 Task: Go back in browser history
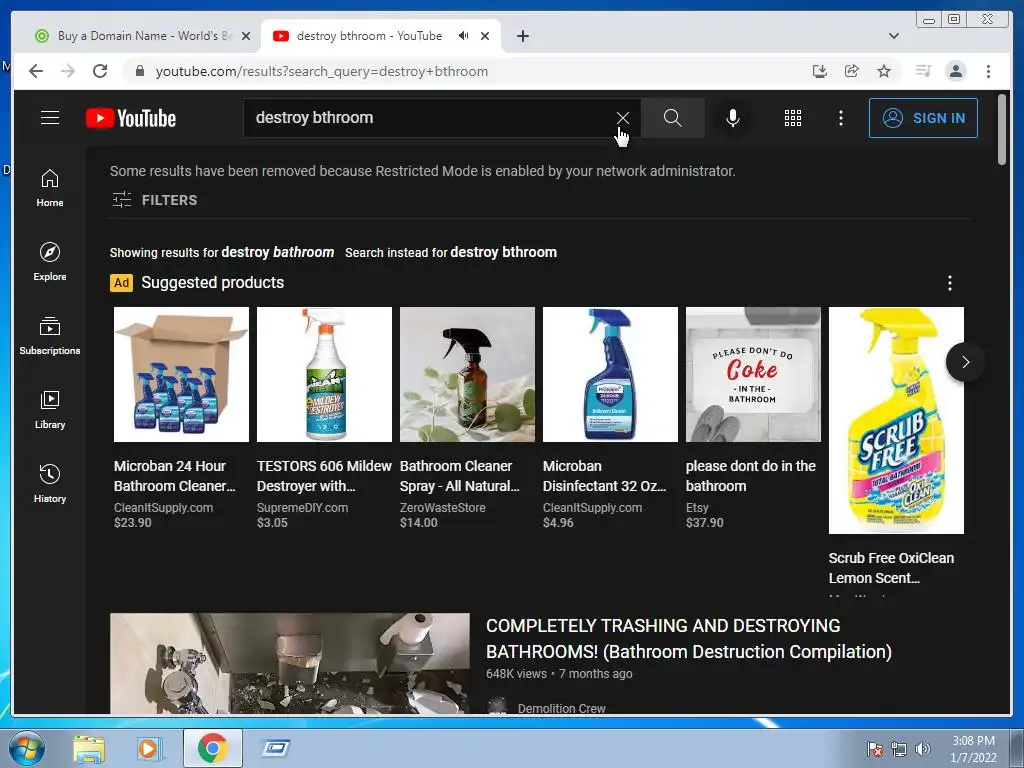(x=36, y=71)
